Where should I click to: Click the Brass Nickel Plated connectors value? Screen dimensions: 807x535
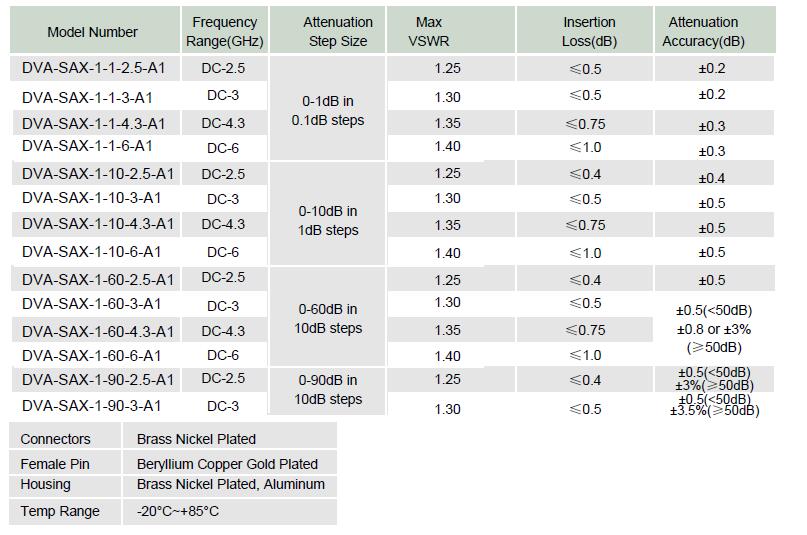196,439
